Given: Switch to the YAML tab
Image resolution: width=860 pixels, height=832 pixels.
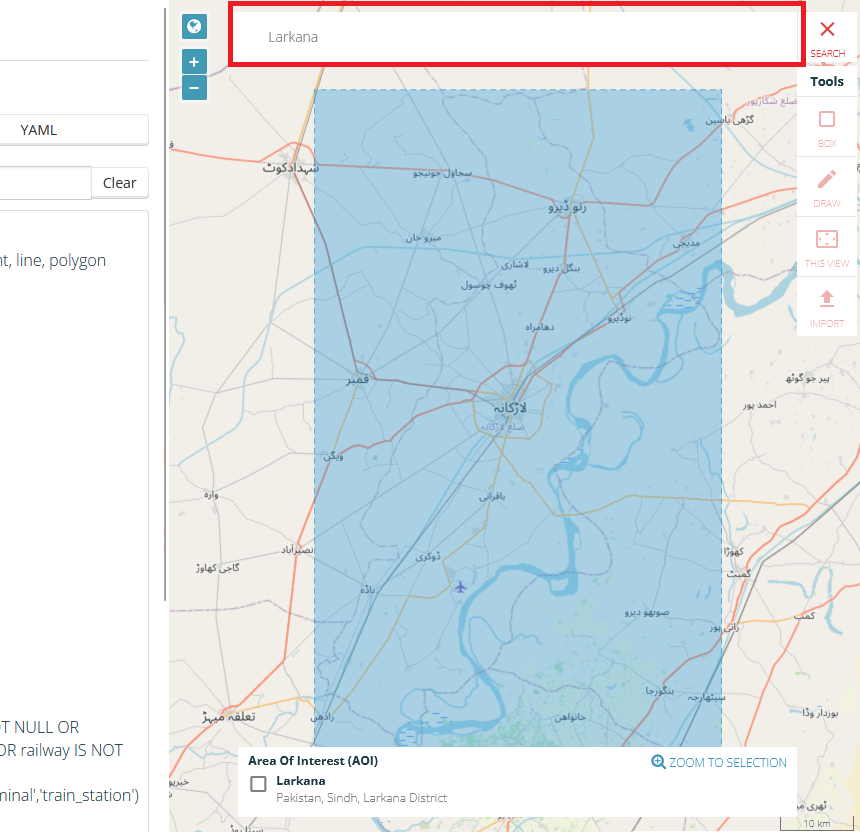Looking at the screenshot, I should tap(40, 130).
